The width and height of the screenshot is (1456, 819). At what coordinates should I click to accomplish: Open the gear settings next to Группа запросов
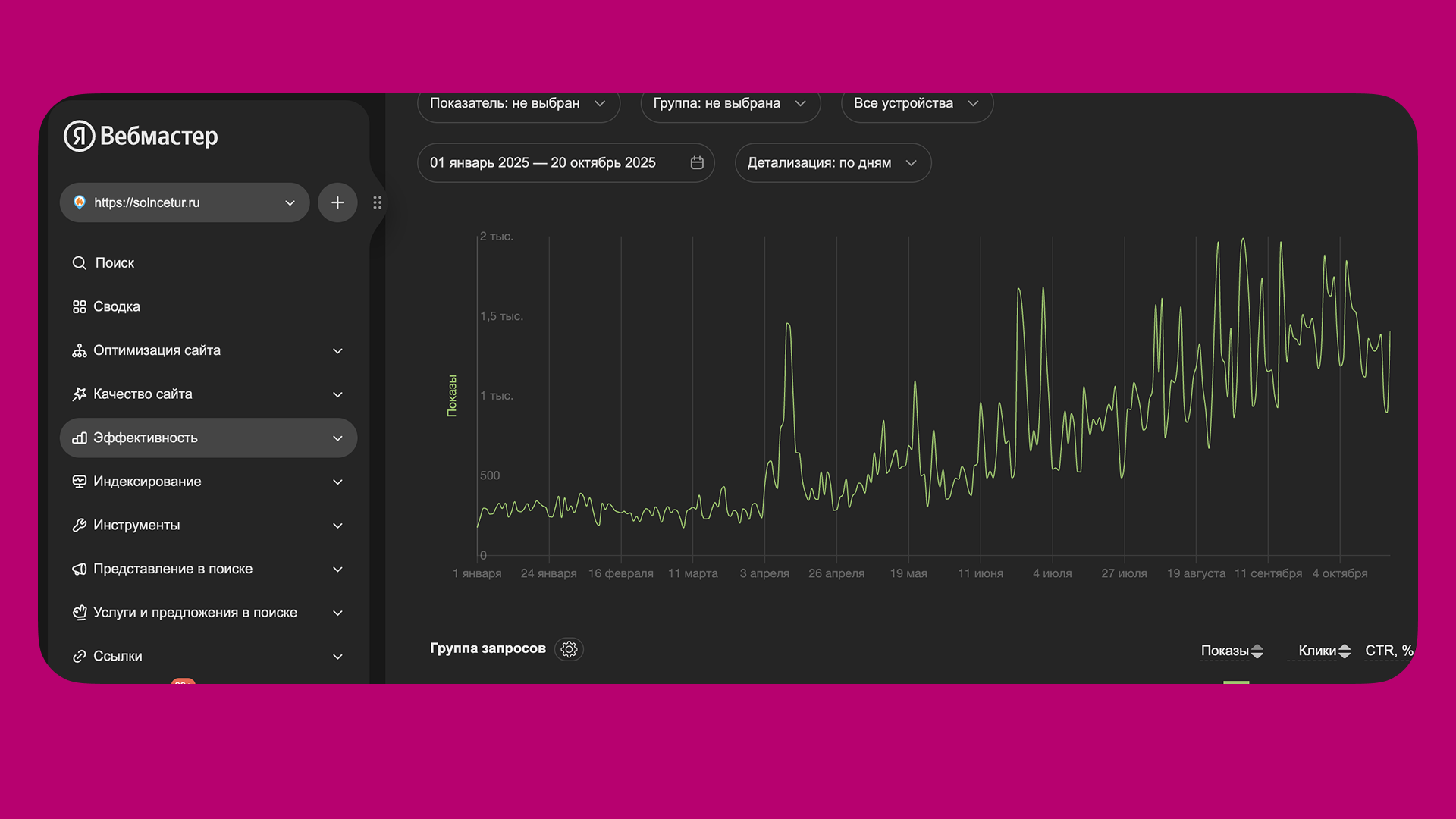click(x=569, y=649)
